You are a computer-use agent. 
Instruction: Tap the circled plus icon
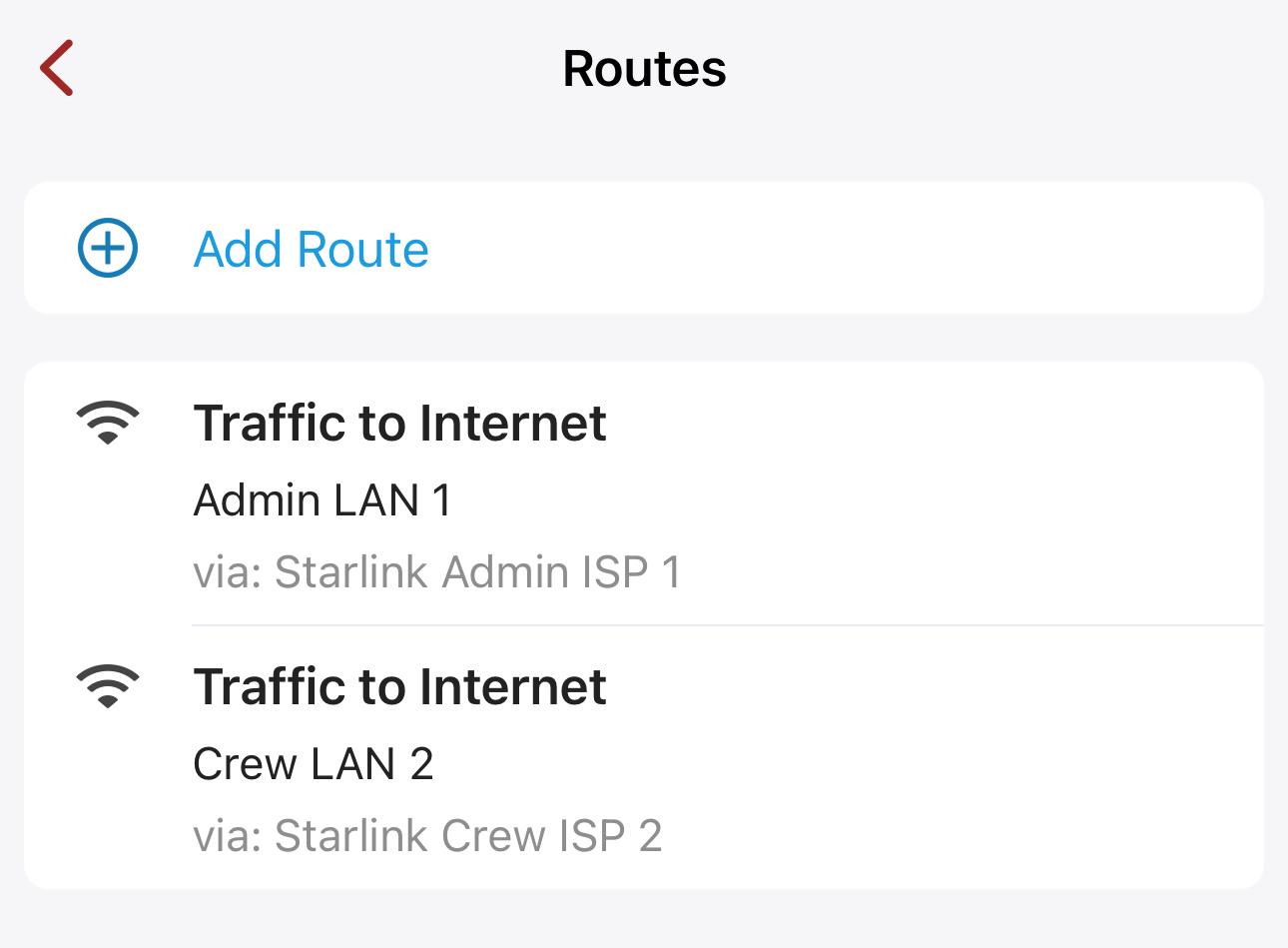[x=108, y=248]
